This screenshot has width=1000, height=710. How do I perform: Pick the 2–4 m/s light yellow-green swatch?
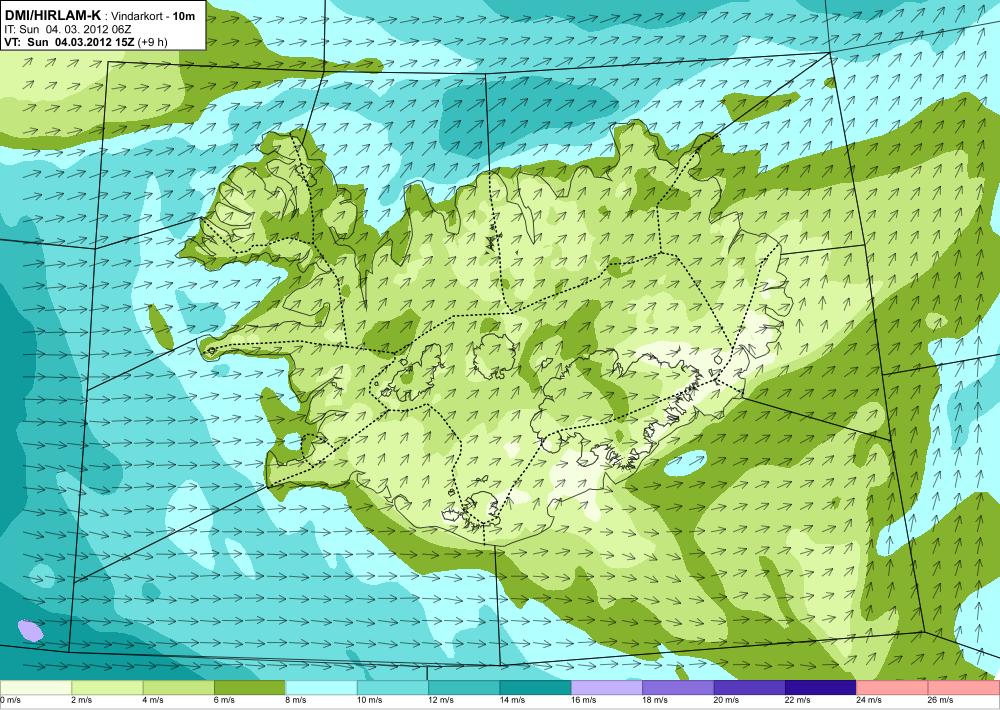107,688
